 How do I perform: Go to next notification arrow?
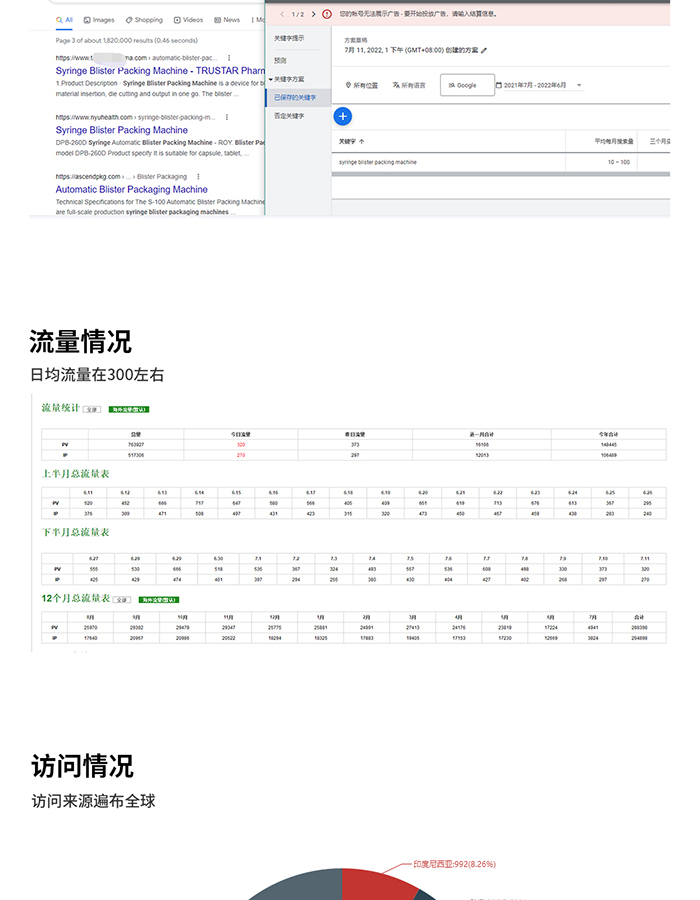pos(313,14)
